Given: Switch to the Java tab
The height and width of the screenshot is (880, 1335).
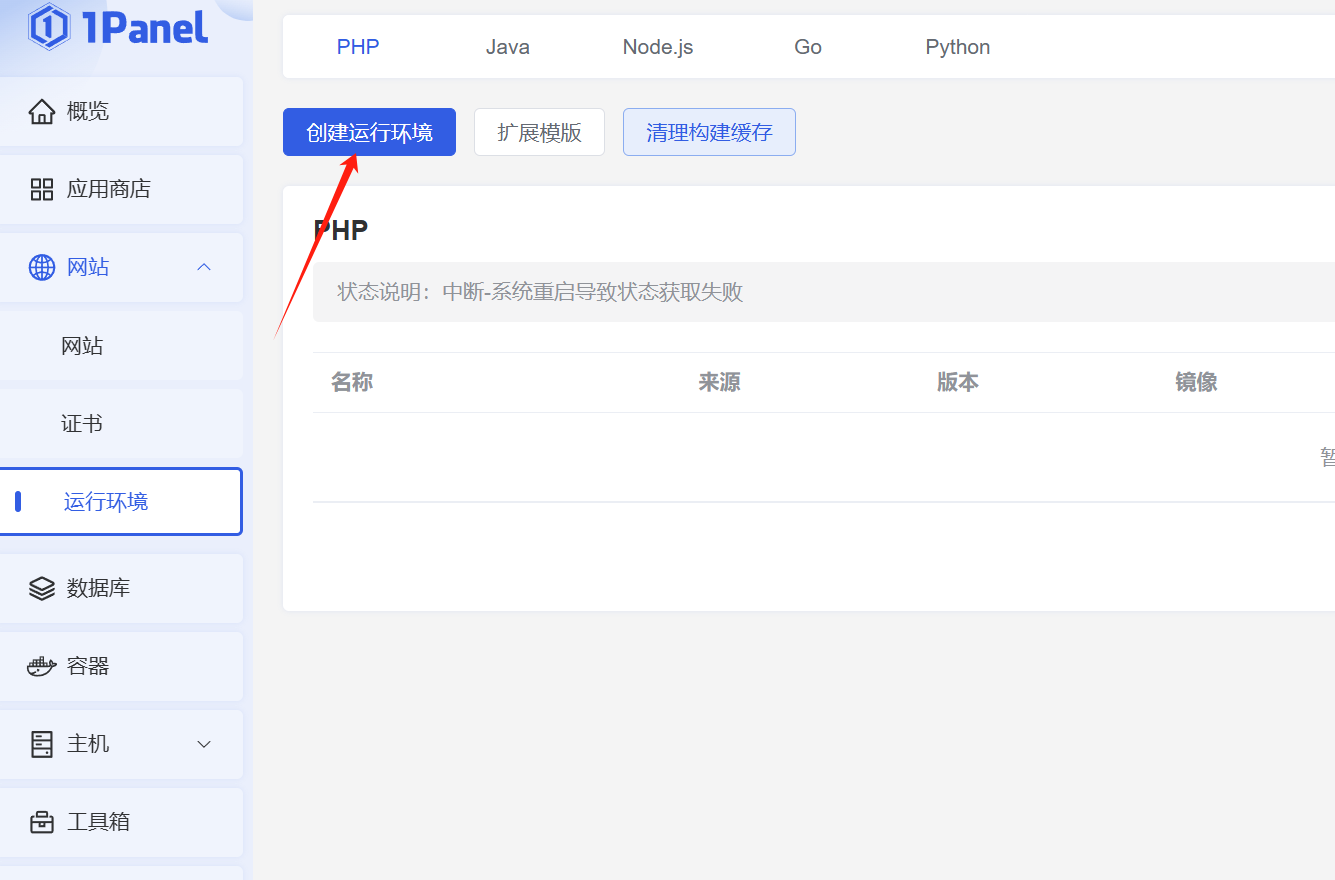Looking at the screenshot, I should pos(508,47).
